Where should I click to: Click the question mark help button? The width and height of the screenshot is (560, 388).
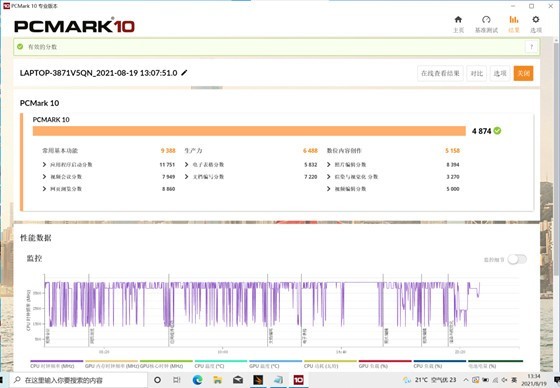click(531, 47)
